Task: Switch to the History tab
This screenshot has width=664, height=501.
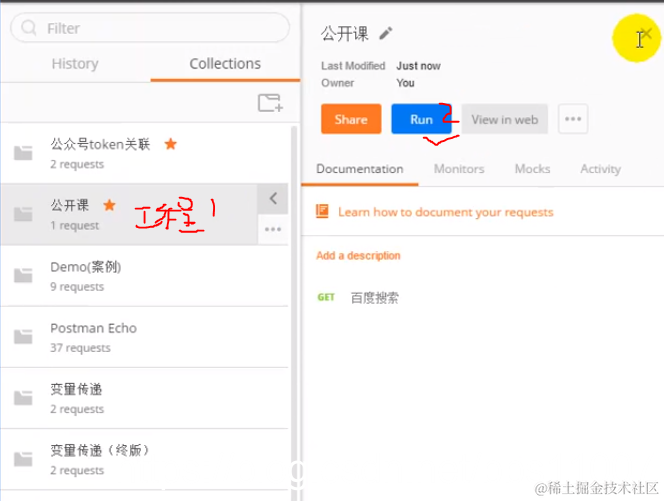Action: pos(75,64)
